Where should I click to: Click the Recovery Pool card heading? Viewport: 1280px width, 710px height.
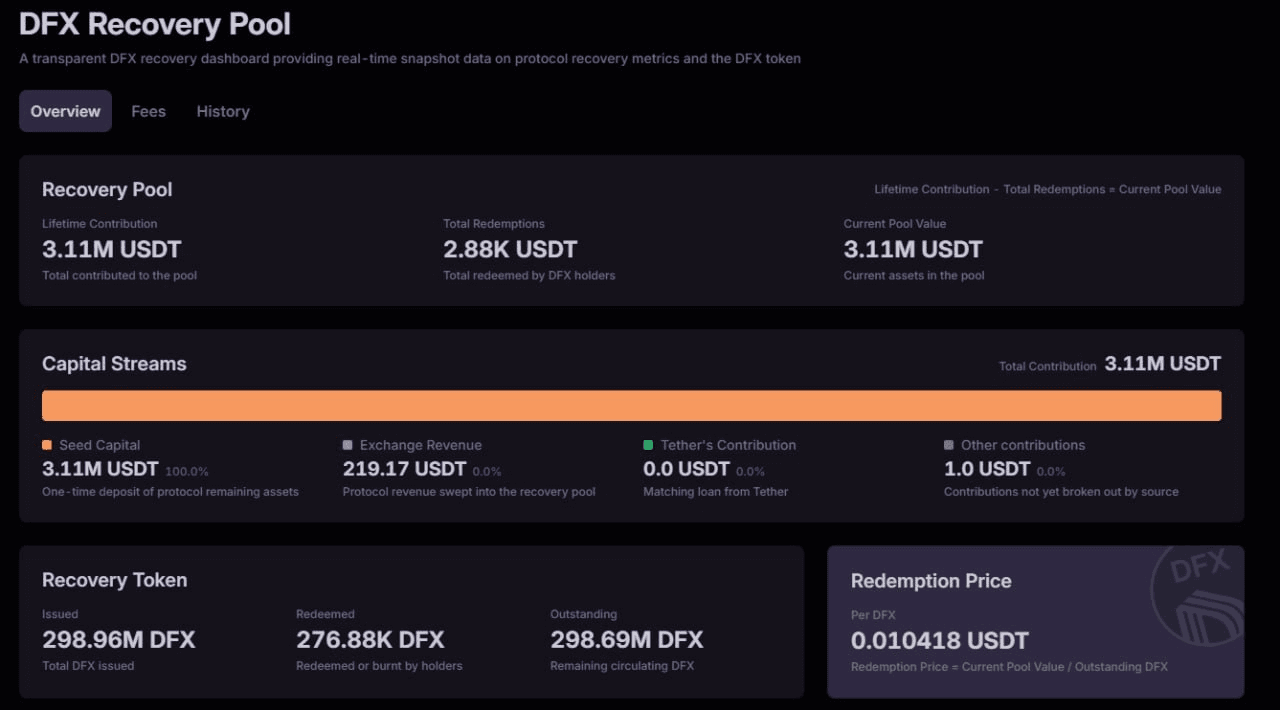point(107,189)
